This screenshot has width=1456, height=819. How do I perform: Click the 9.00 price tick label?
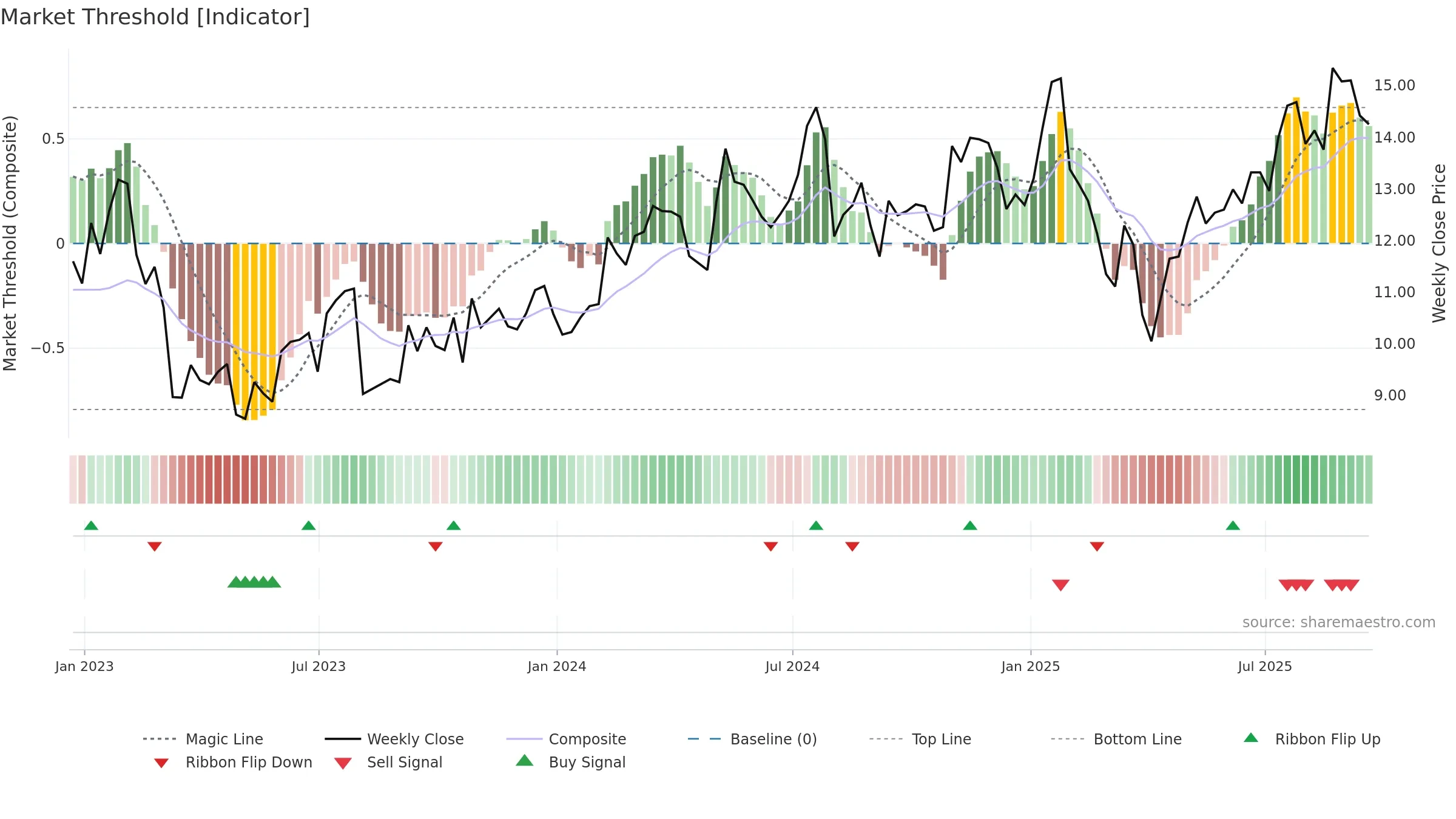click(1390, 396)
